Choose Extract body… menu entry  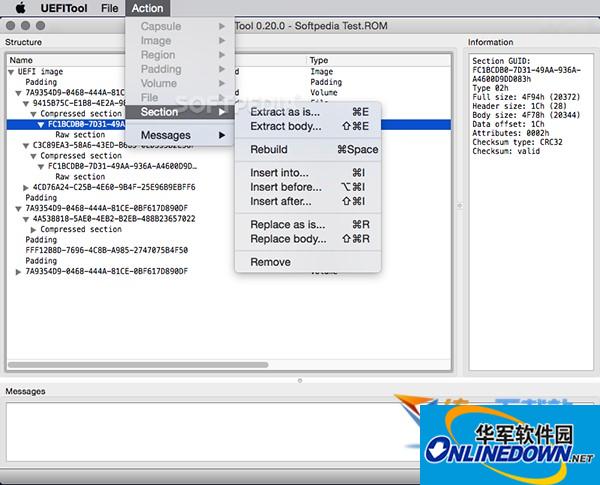click(x=308, y=126)
